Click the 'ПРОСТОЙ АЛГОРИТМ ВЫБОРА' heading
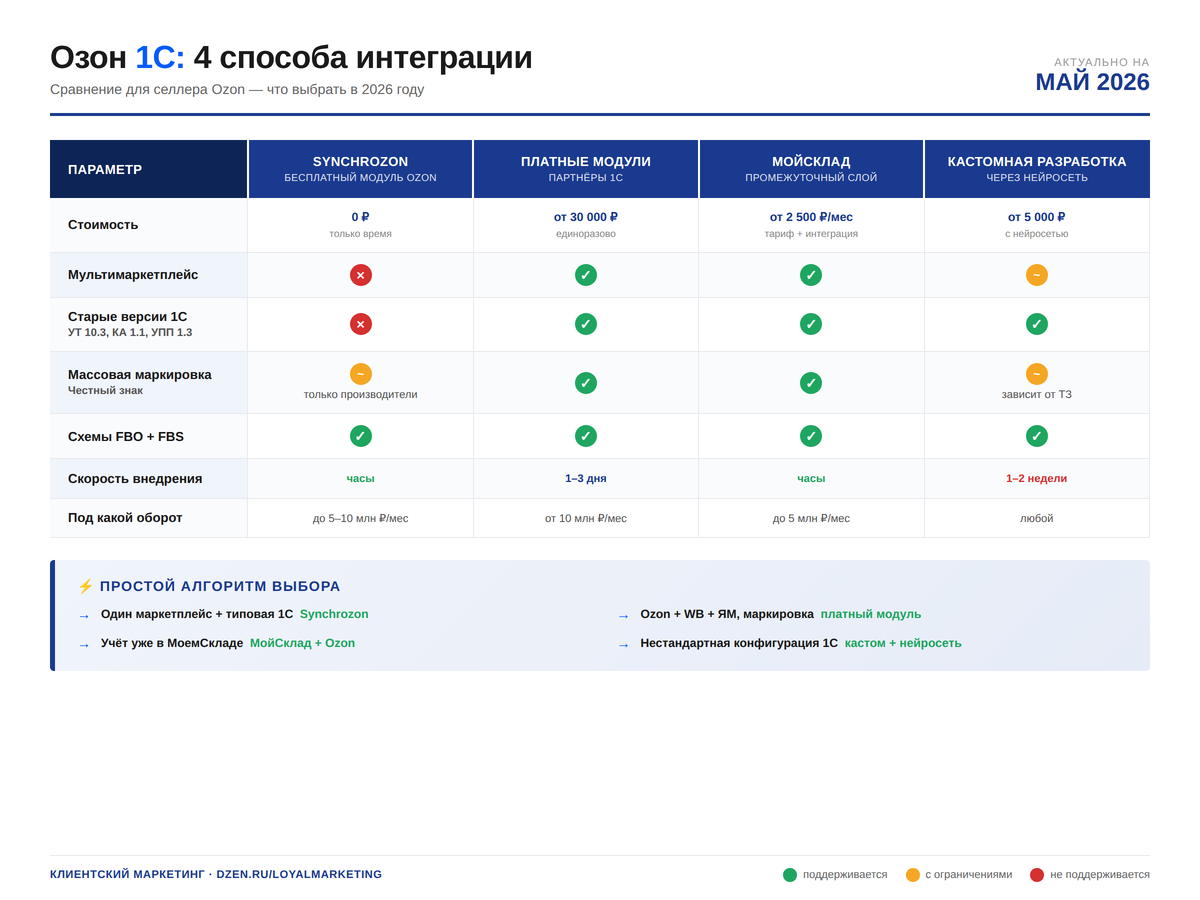The width and height of the screenshot is (1200, 900). 220,586
